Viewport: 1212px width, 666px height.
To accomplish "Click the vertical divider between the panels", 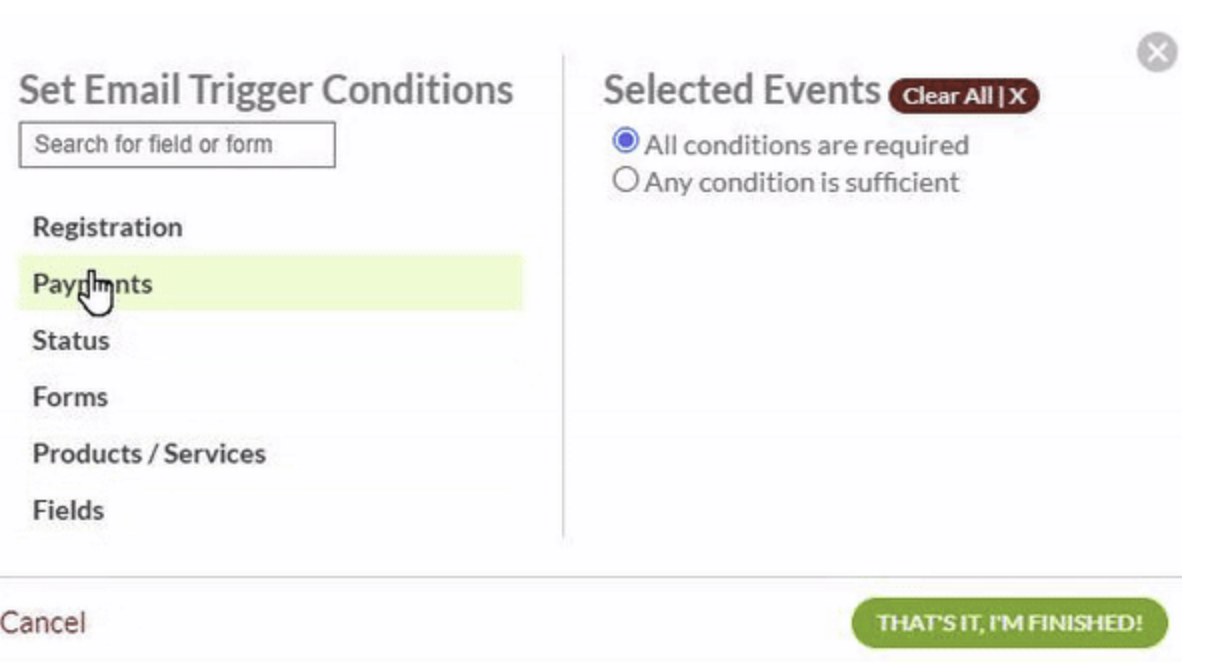I will [x=563, y=300].
